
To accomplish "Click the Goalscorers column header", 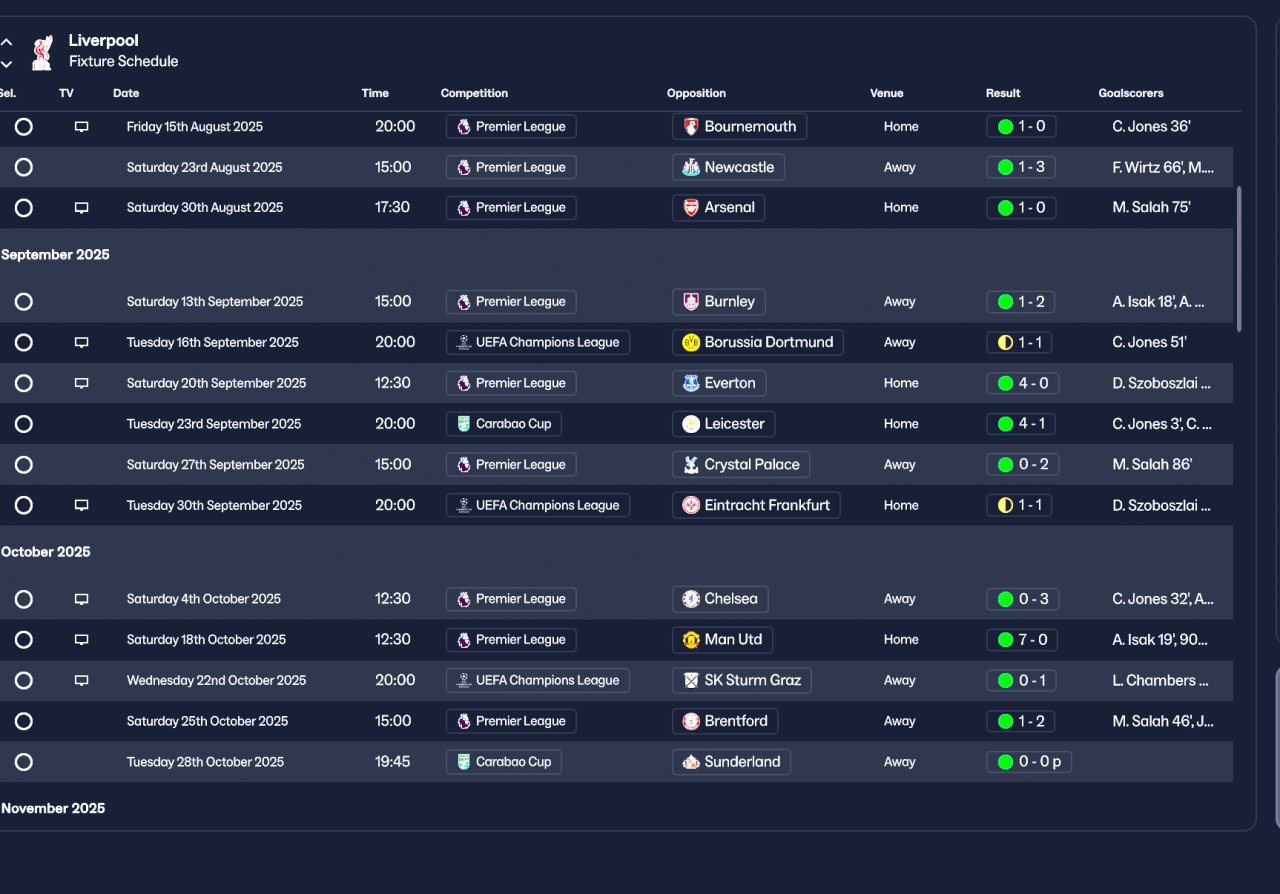I will click(1131, 93).
